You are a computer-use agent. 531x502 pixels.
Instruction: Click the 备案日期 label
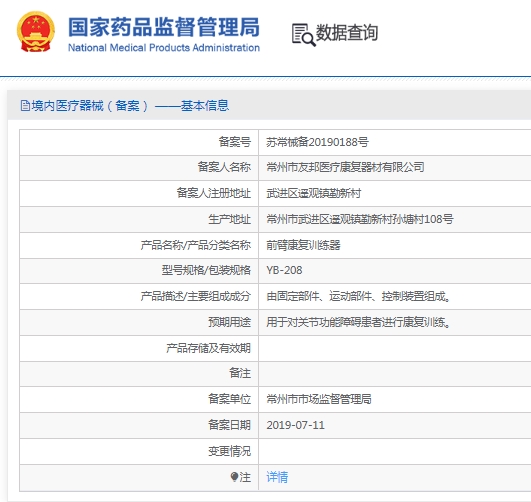click(230, 425)
